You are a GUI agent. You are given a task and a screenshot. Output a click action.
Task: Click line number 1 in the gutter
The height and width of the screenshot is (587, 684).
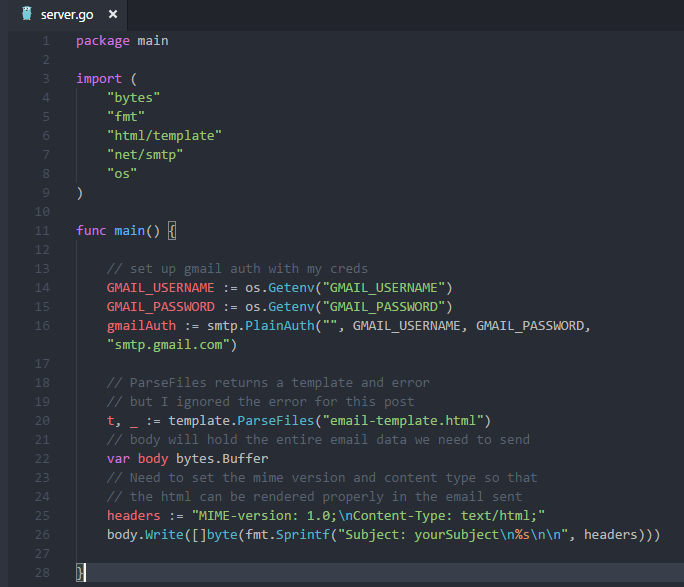click(x=46, y=41)
